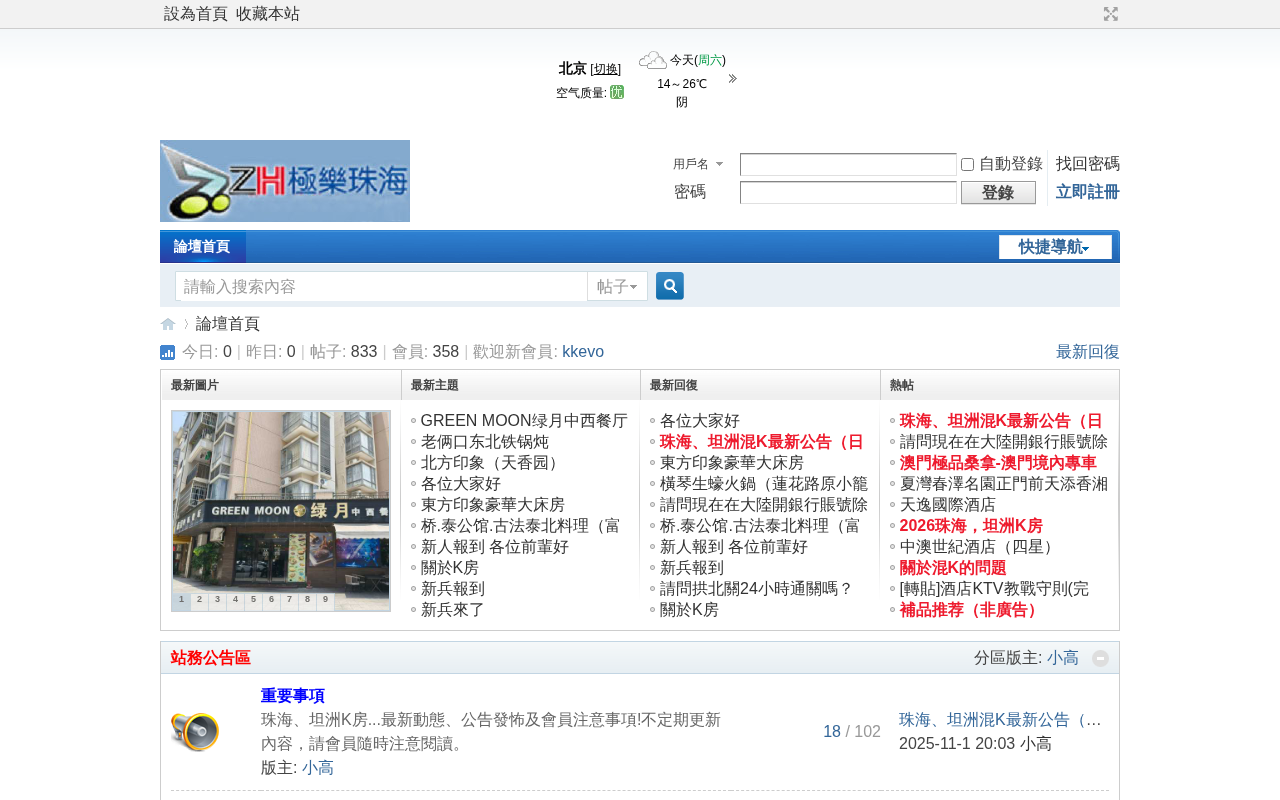Enable the 自動登錄 checkbox
This screenshot has height=800, width=1280.
[967, 164]
